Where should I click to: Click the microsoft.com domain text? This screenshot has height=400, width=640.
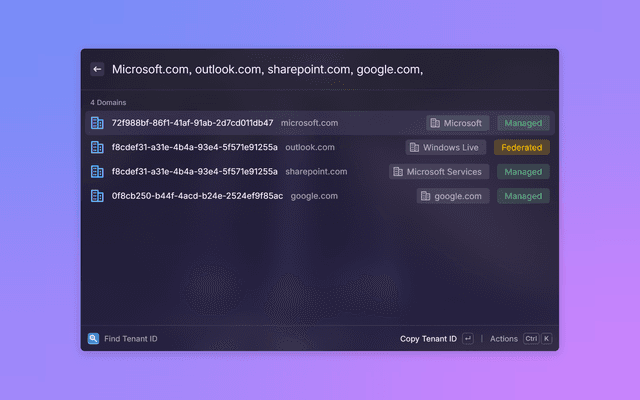[309, 123]
